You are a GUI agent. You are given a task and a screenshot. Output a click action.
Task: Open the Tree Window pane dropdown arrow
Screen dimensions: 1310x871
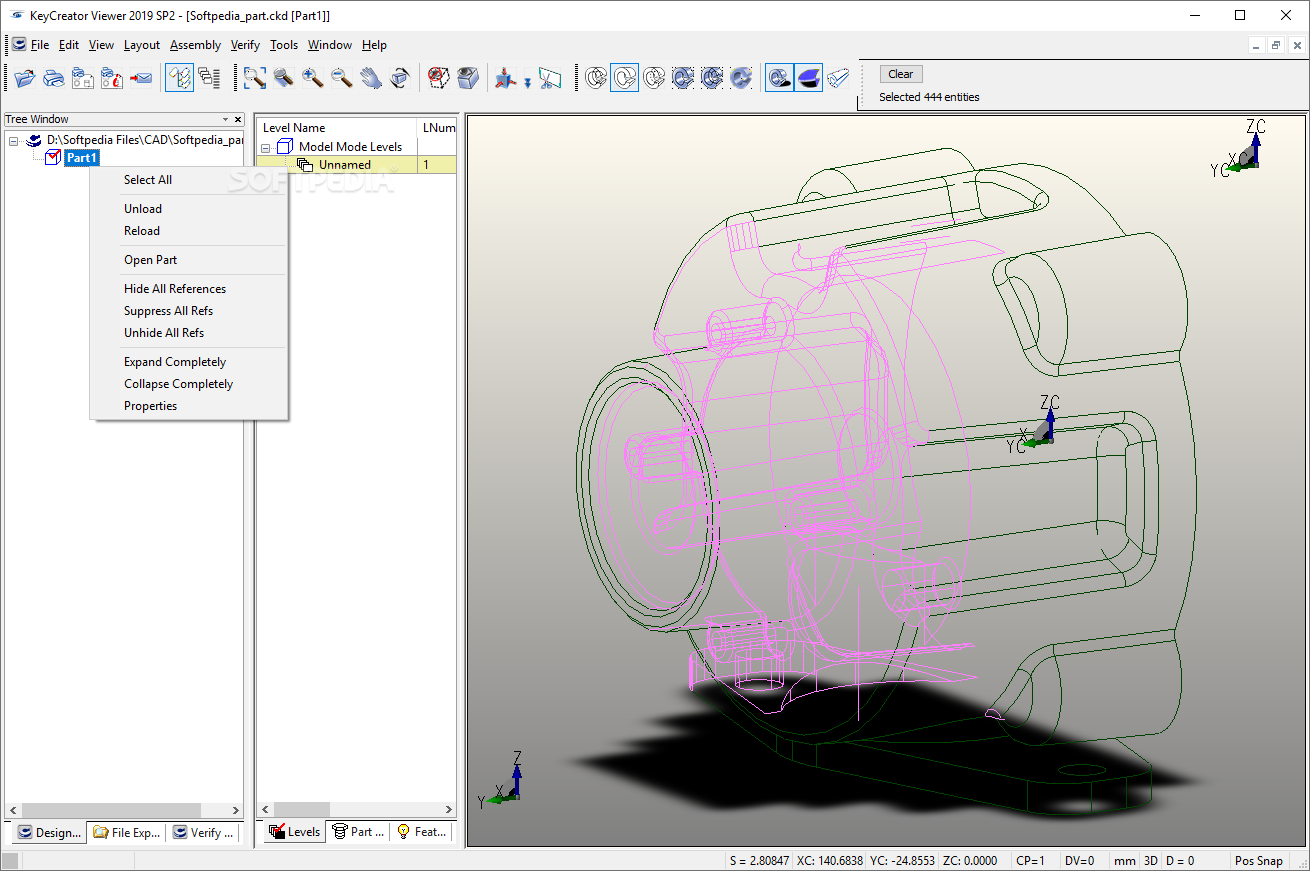[225, 120]
